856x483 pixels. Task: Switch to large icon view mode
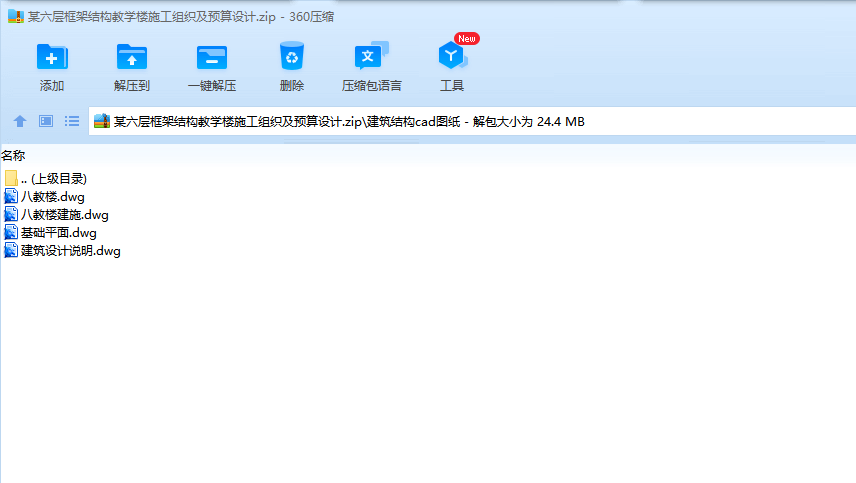pyautogui.click(x=46, y=121)
